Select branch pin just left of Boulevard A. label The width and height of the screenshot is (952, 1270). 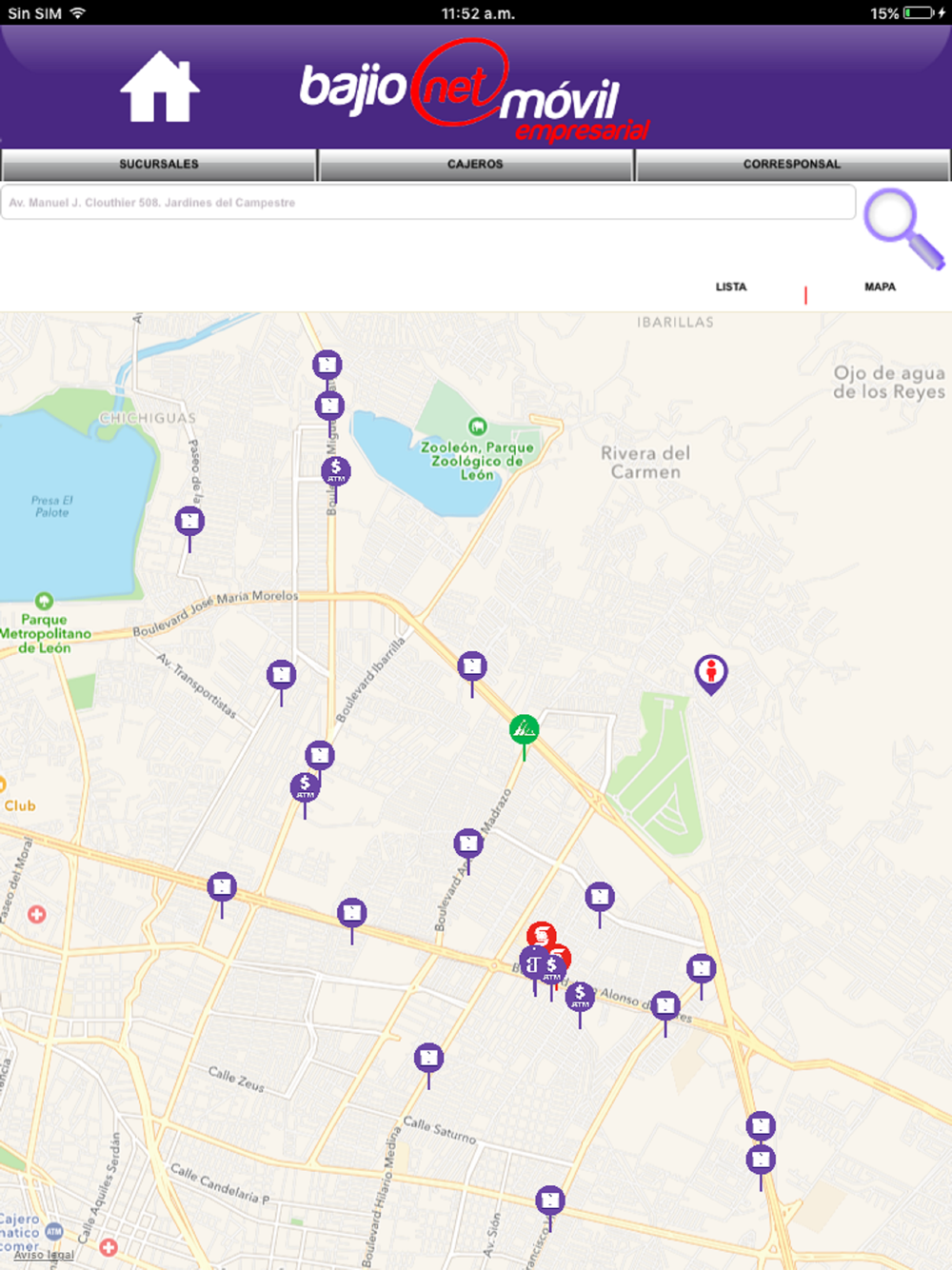coord(352,914)
